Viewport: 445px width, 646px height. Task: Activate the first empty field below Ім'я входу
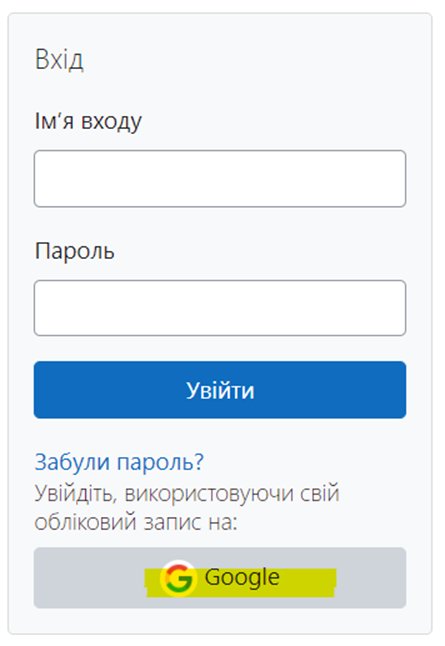pos(220,178)
